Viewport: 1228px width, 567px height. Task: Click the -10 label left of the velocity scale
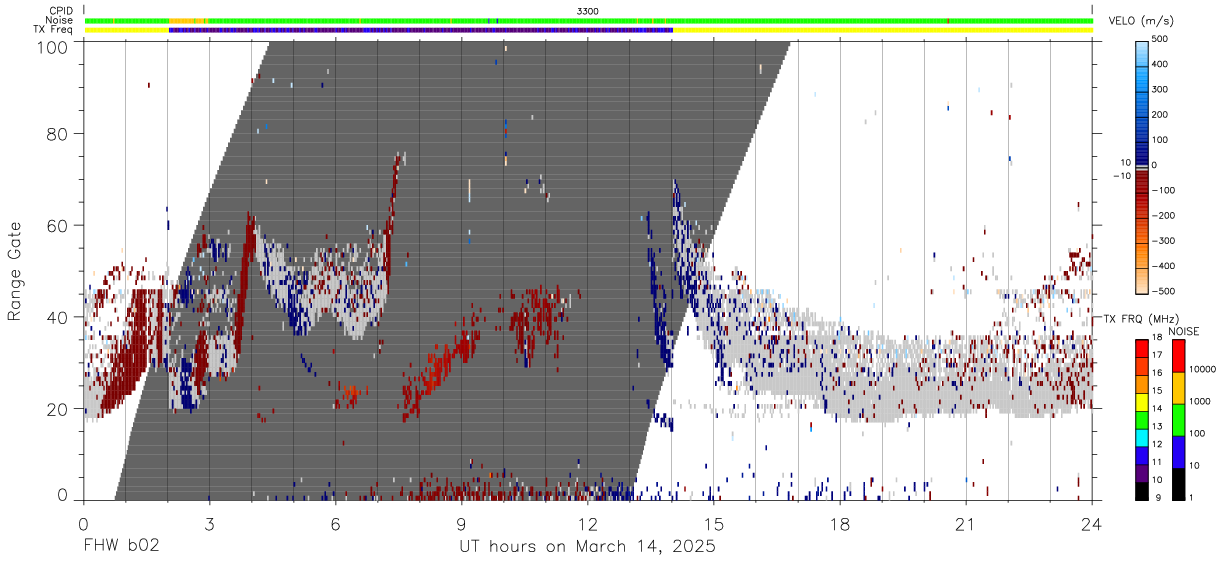coord(1121,176)
